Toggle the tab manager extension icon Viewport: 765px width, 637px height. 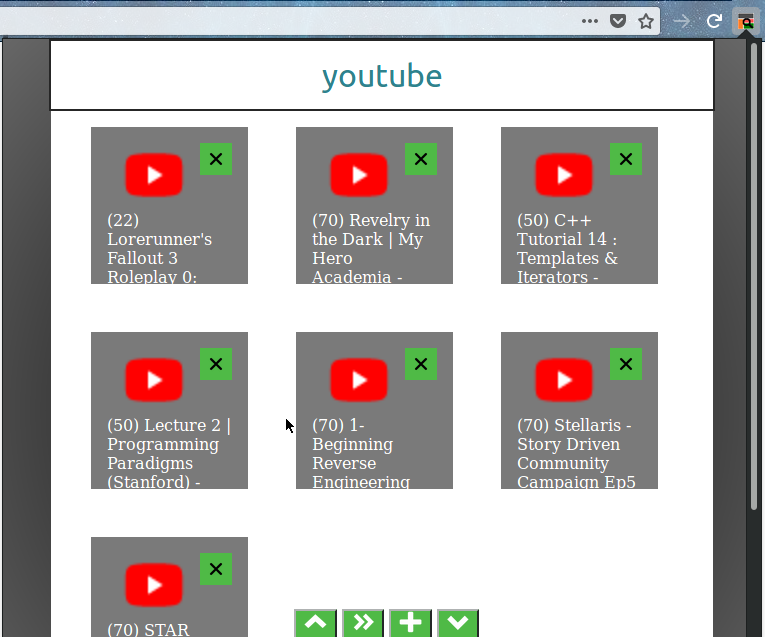click(745, 22)
